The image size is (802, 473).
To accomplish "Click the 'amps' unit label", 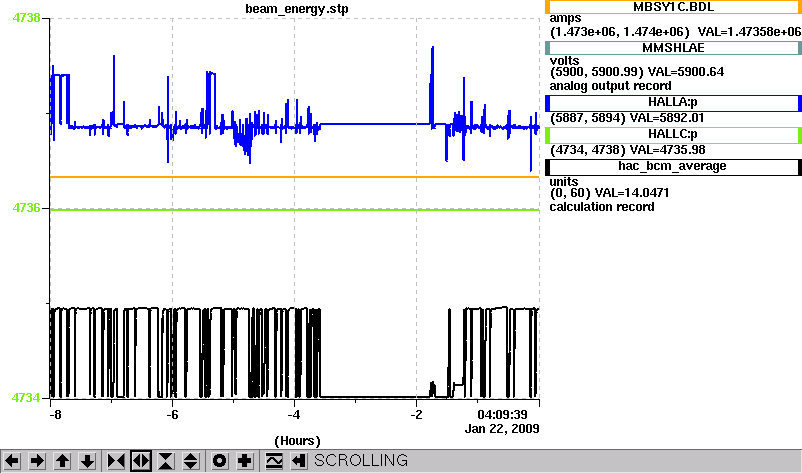I will click(565, 19).
